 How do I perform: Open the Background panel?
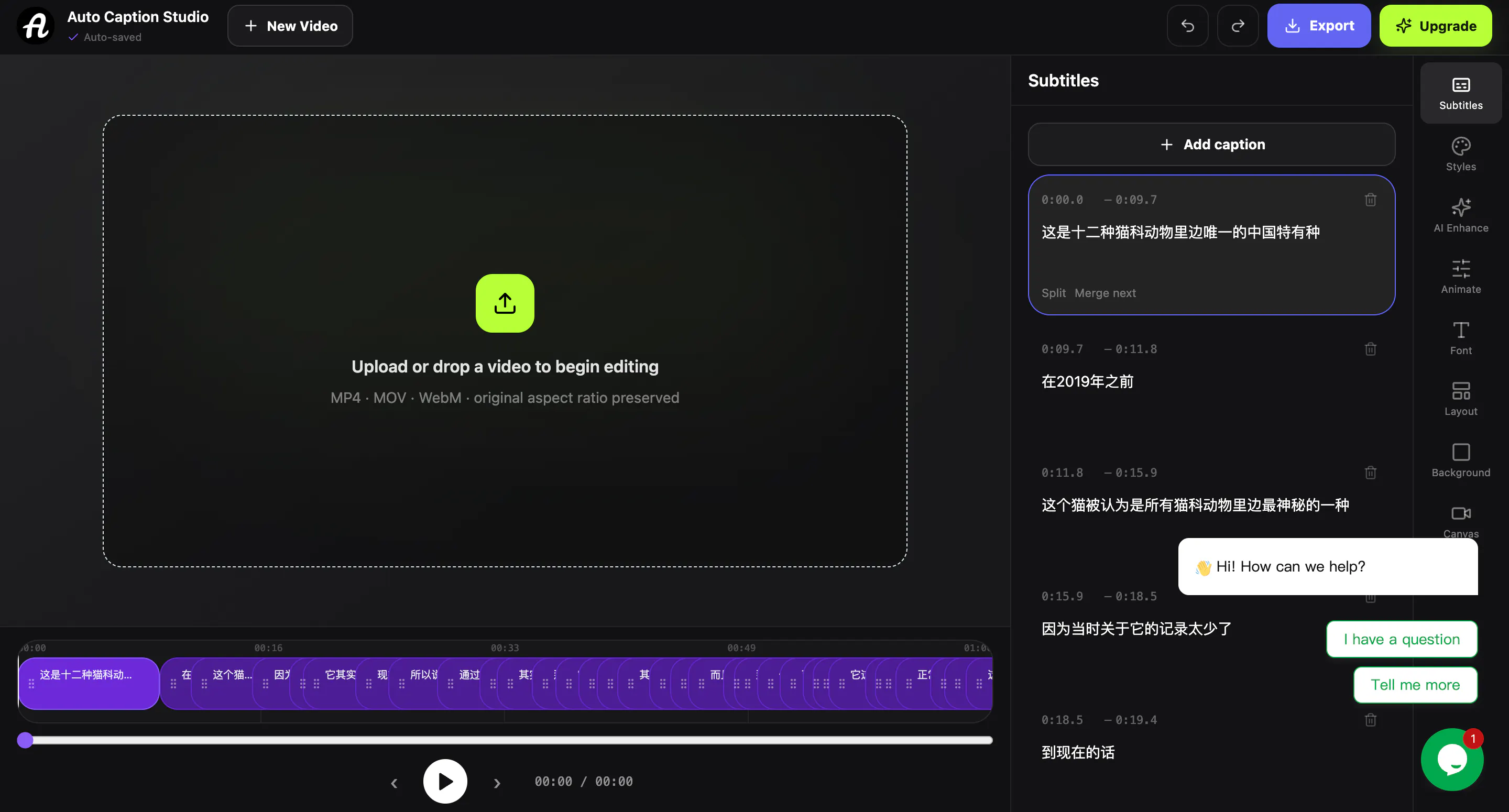click(1460, 460)
